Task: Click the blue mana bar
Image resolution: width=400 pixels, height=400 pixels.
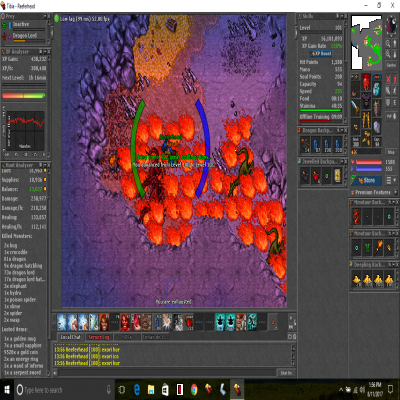Action: coord(369,169)
